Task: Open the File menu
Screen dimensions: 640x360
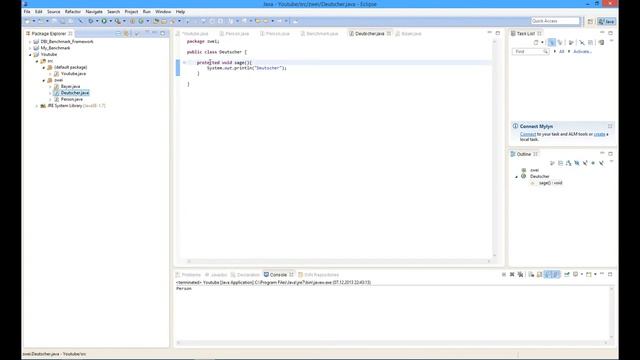Action: tap(27, 12)
